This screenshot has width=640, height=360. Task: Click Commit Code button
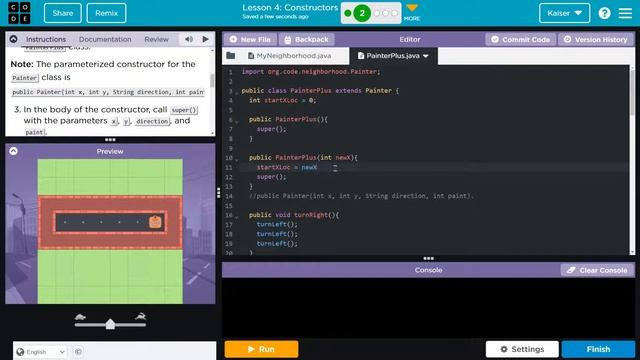tap(520, 40)
